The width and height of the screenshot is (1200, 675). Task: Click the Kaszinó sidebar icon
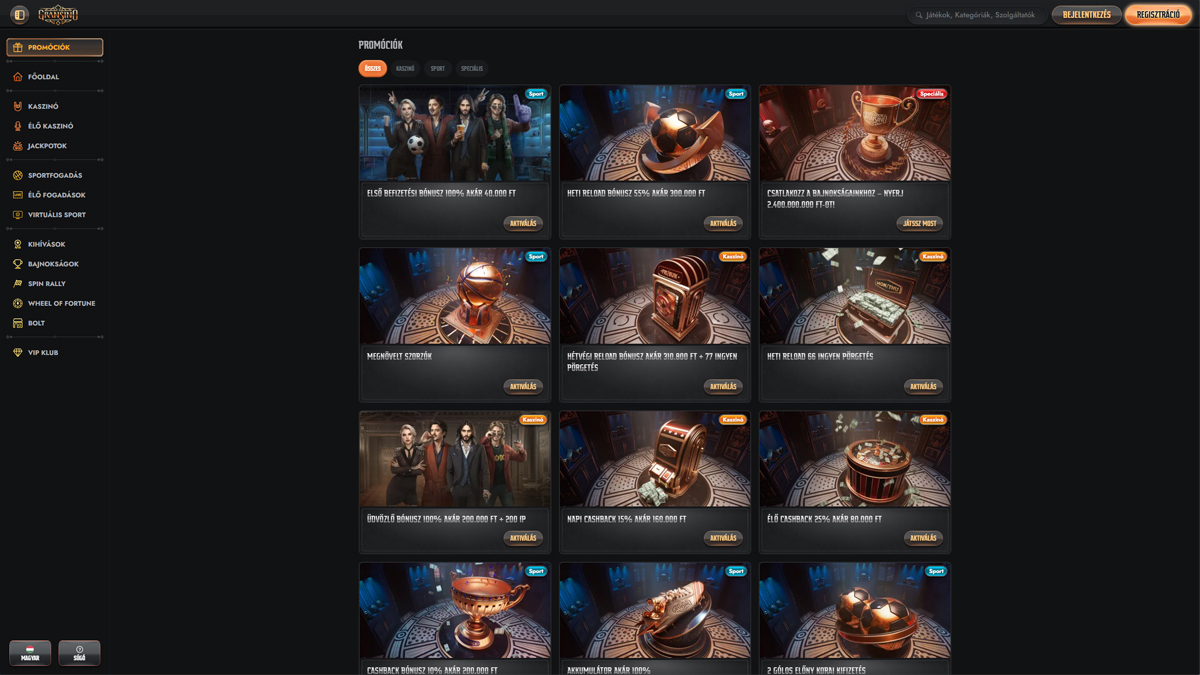coord(17,106)
